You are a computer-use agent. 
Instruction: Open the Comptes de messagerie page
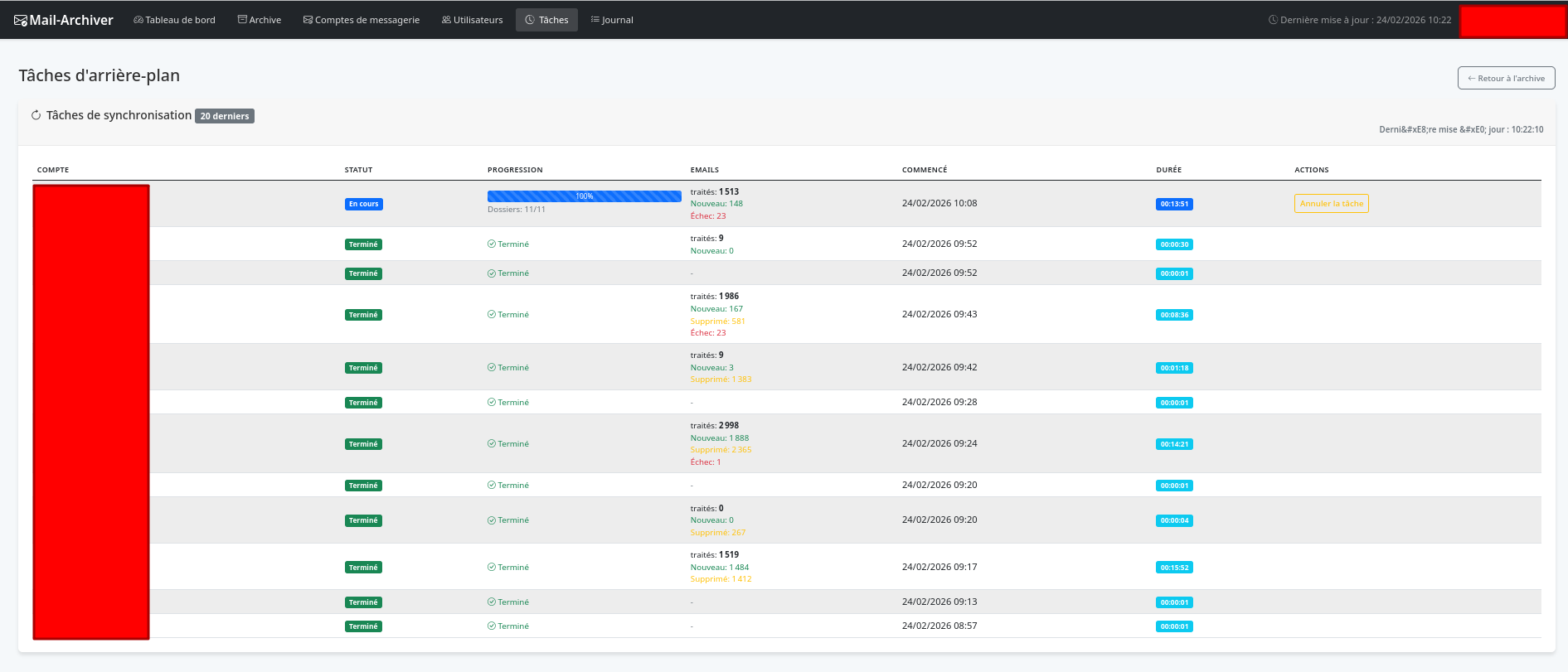pyautogui.click(x=361, y=20)
